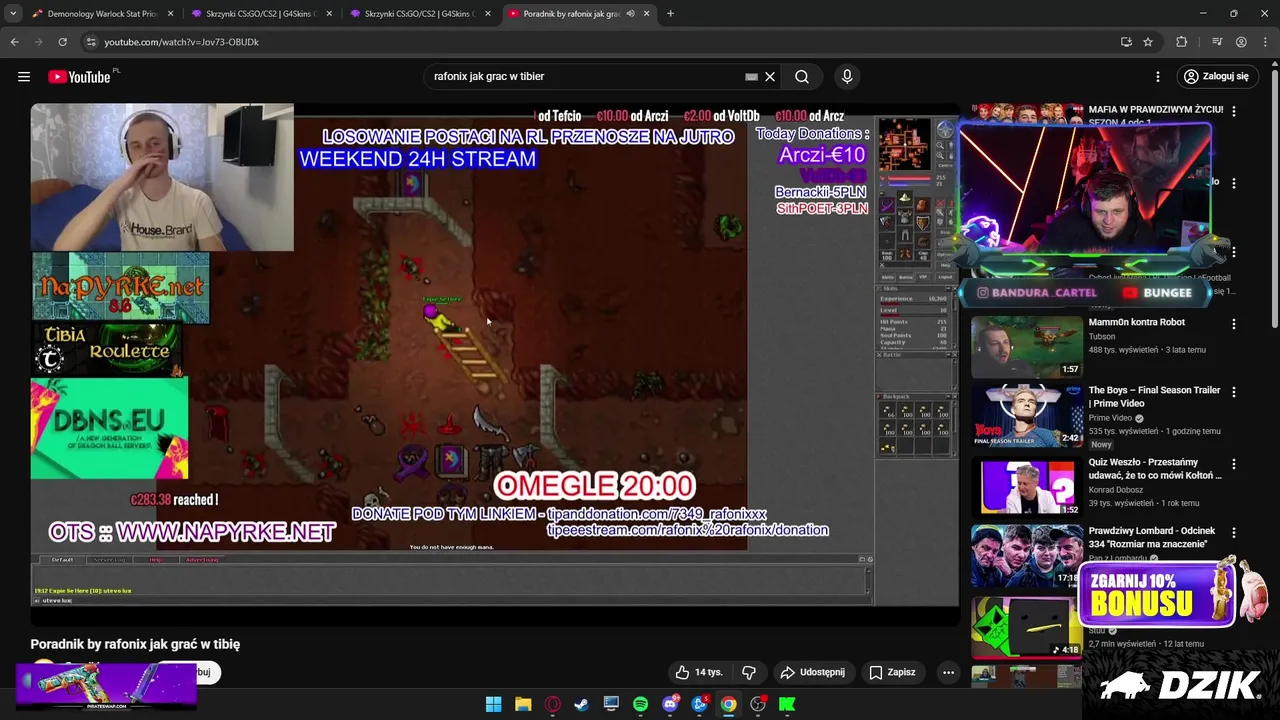Open Chrome extensions puzzle icon
Viewport: 1280px width, 720px height.
pyautogui.click(x=1182, y=42)
